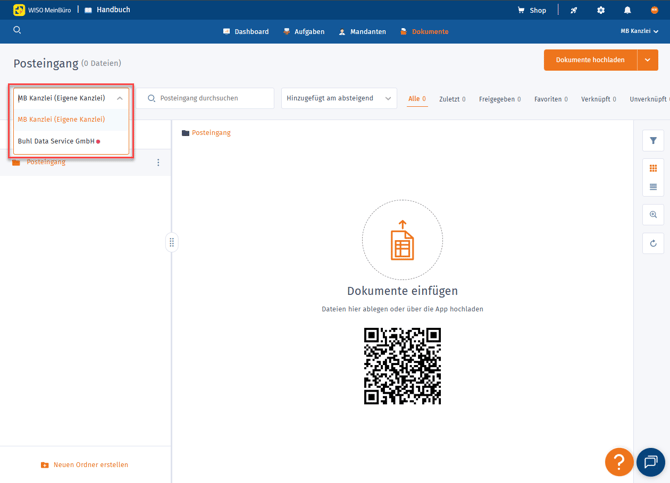Click the zoom magnifier icon in right toolbar
670x483 pixels.
653,215
